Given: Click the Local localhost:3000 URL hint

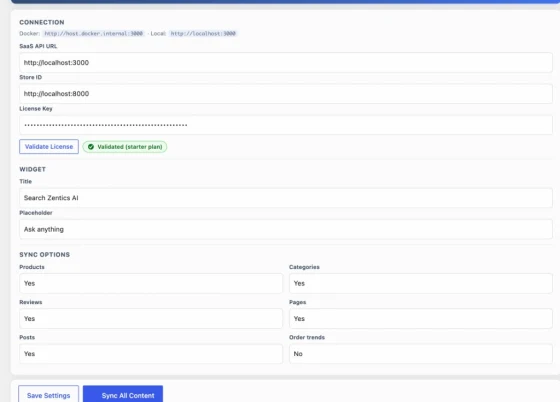Looking at the screenshot, I should pyautogui.click(x=203, y=34).
